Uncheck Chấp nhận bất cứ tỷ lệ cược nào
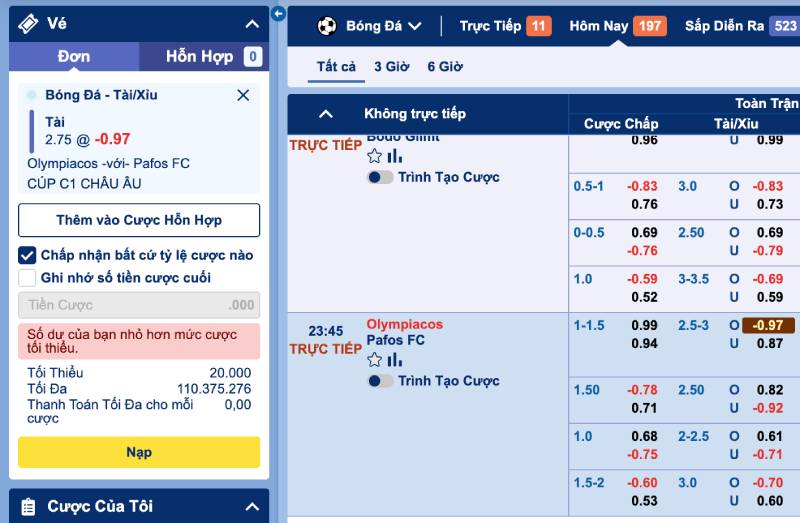 click(28, 255)
